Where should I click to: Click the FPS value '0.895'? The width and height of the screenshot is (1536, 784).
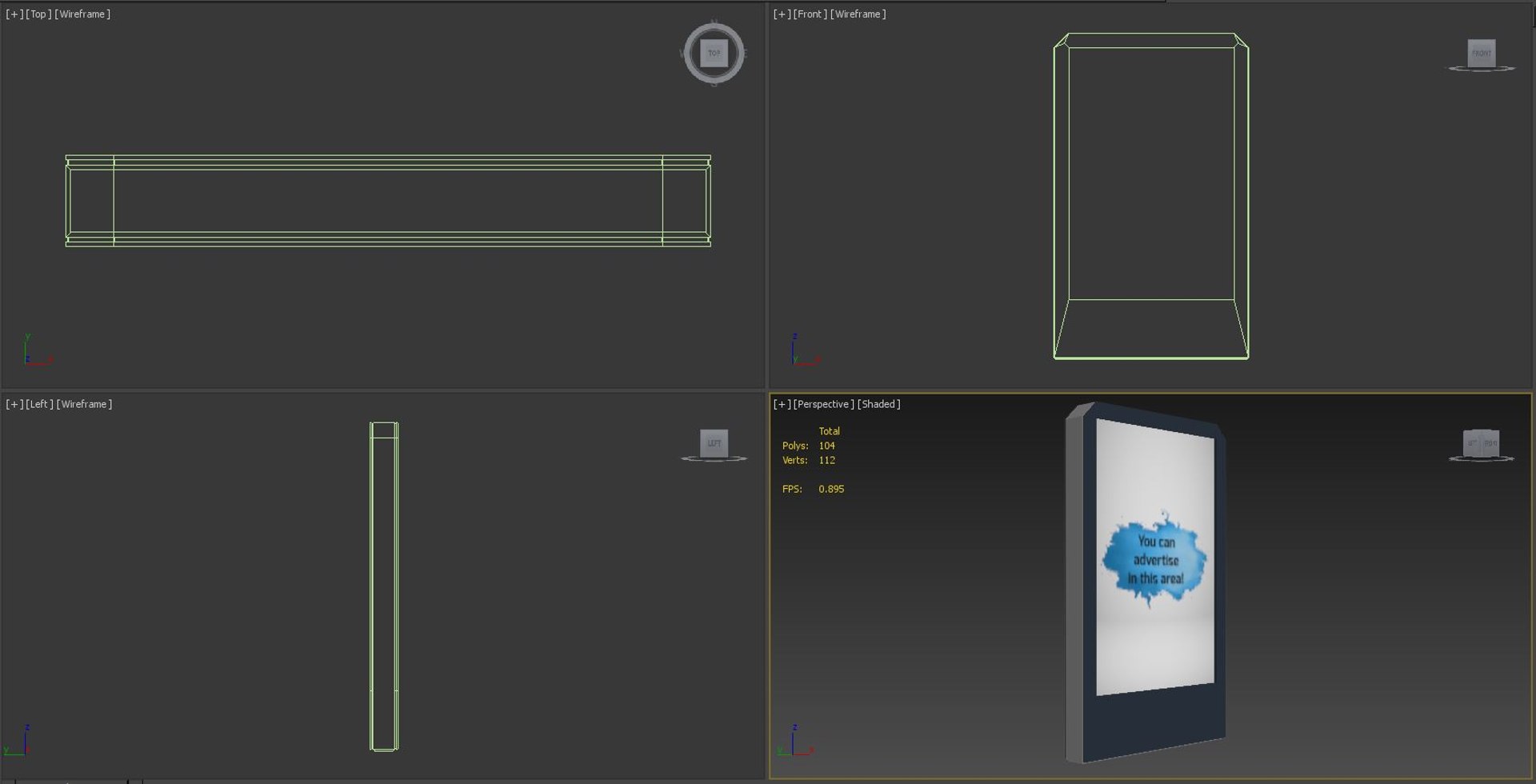831,489
